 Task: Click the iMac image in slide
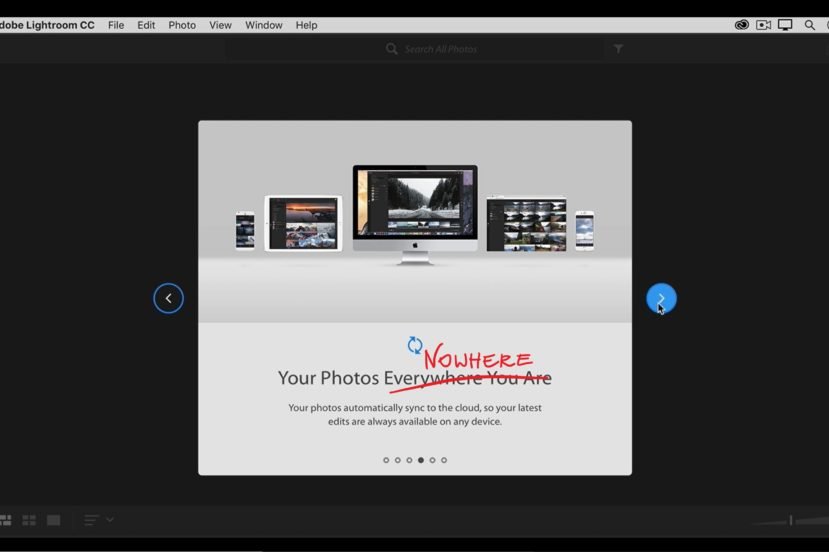(415, 214)
